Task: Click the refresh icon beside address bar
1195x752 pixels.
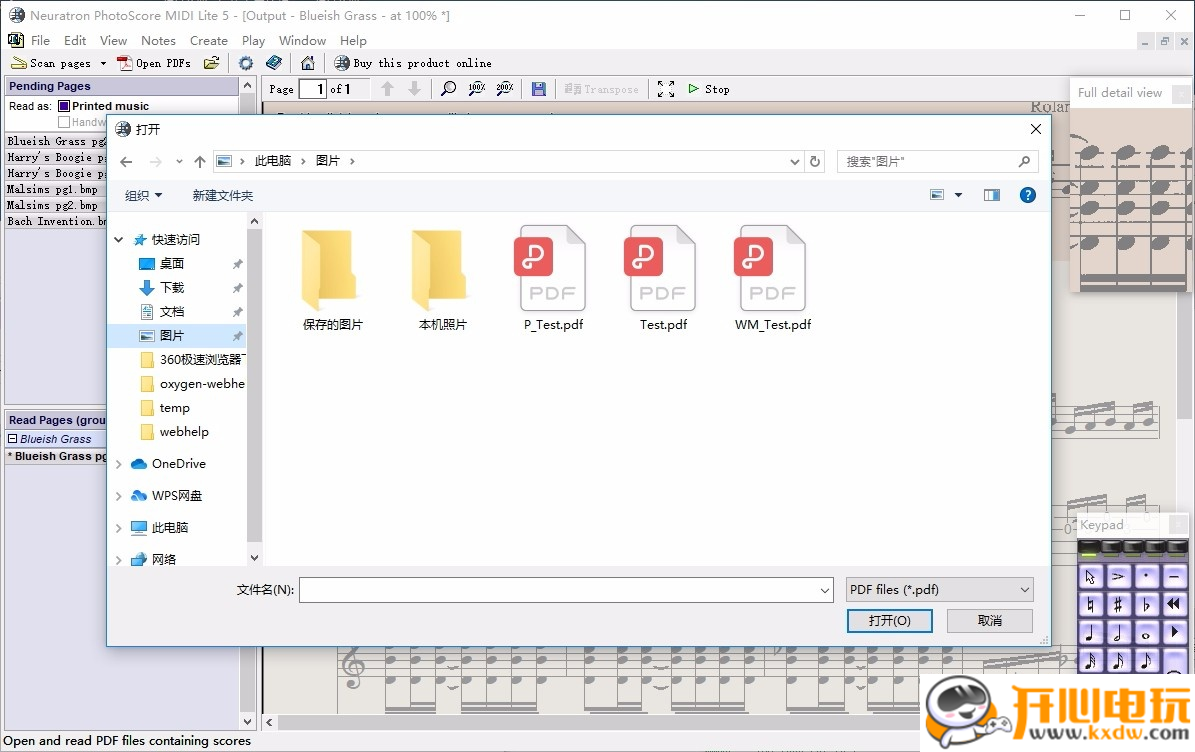Action: point(816,161)
